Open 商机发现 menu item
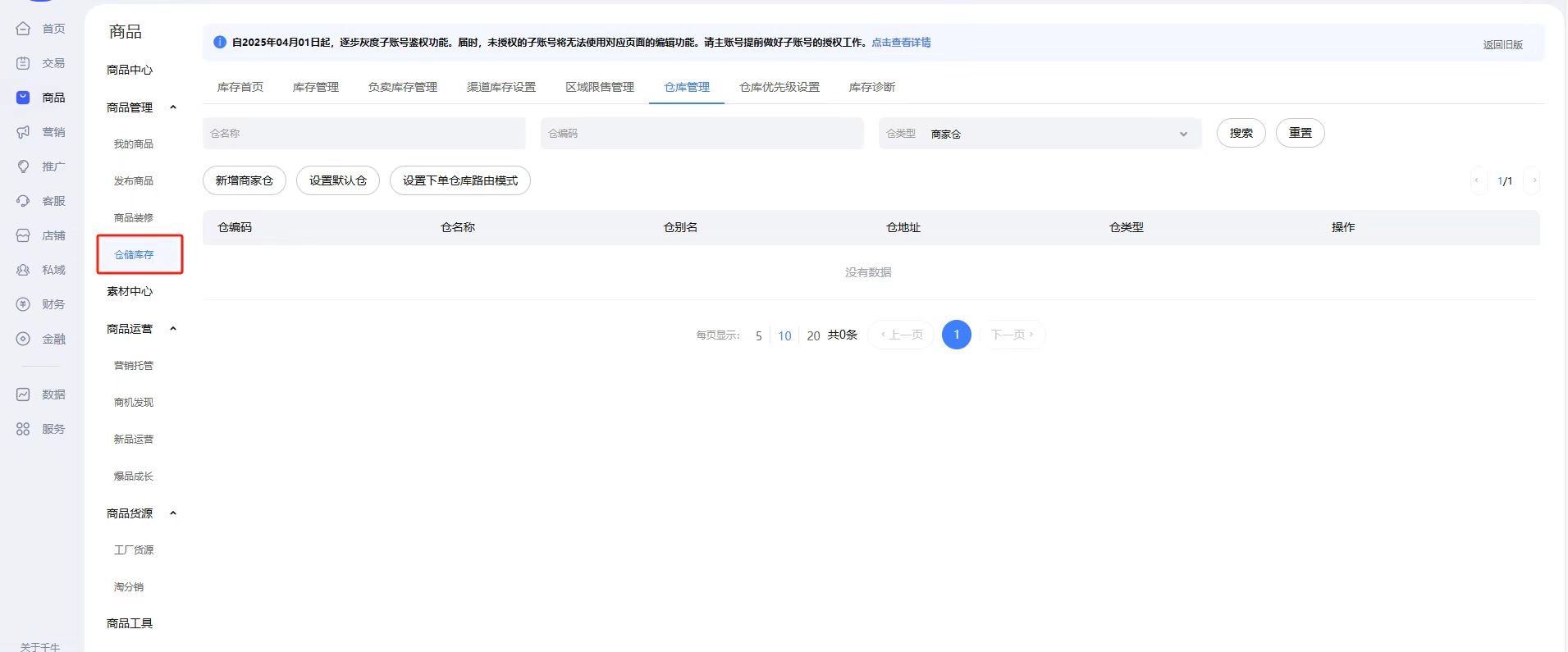The image size is (1568, 652). pos(134,403)
